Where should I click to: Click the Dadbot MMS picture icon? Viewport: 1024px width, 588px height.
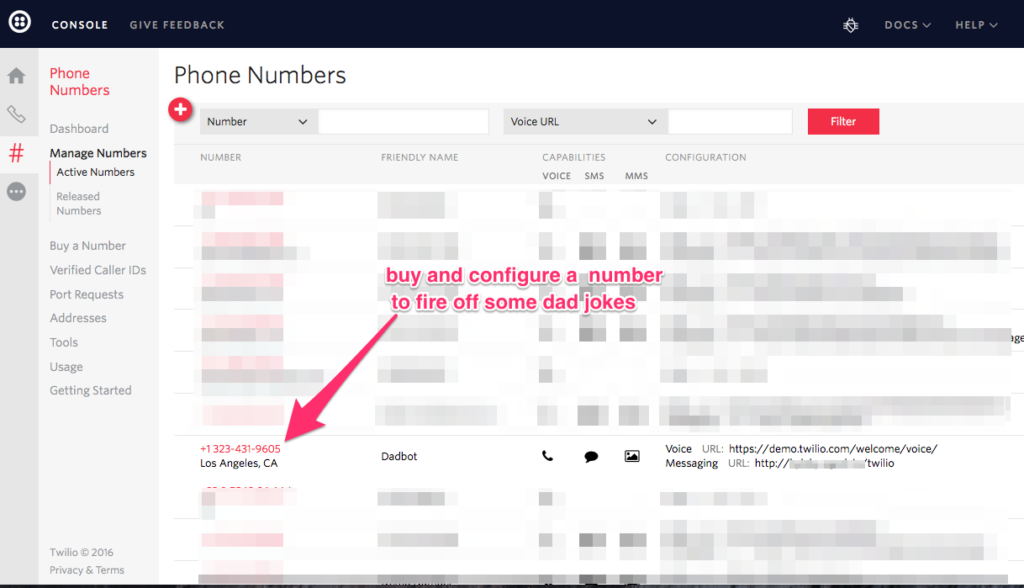coord(632,456)
